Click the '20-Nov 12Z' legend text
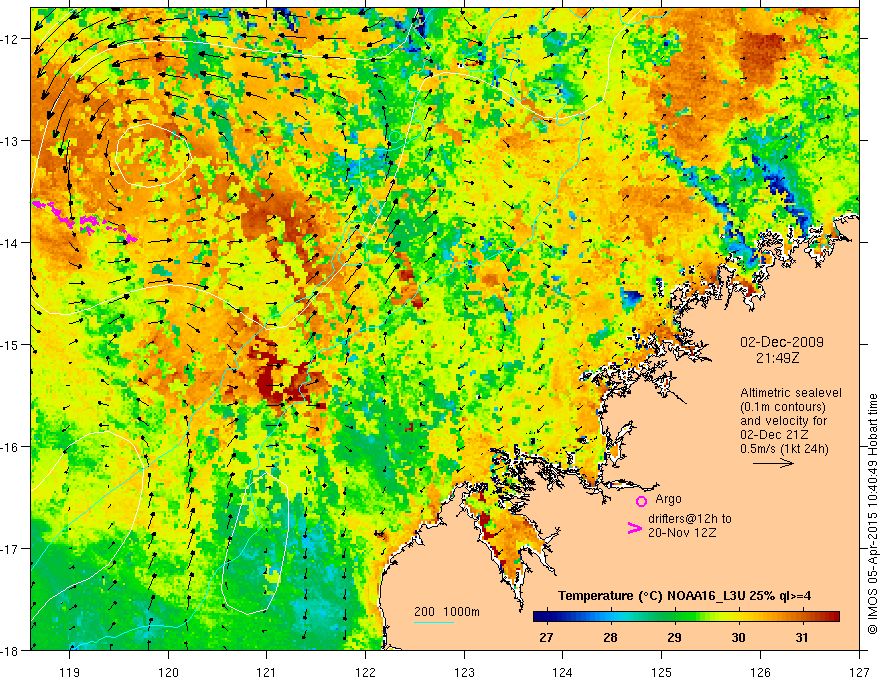This screenshot has width=880, height=680. pyautogui.click(x=682, y=533)
